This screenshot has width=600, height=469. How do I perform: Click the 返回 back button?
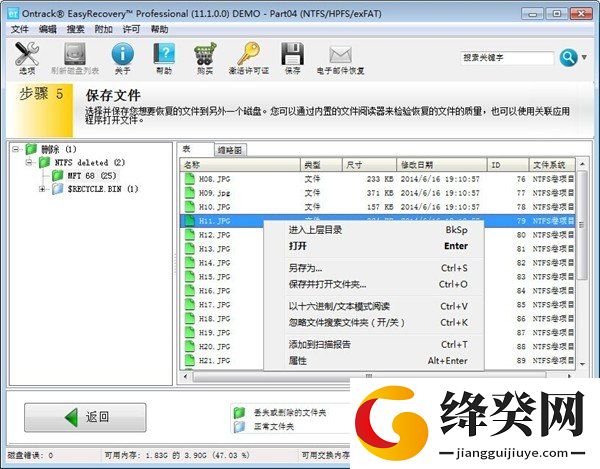coord(85,417)
